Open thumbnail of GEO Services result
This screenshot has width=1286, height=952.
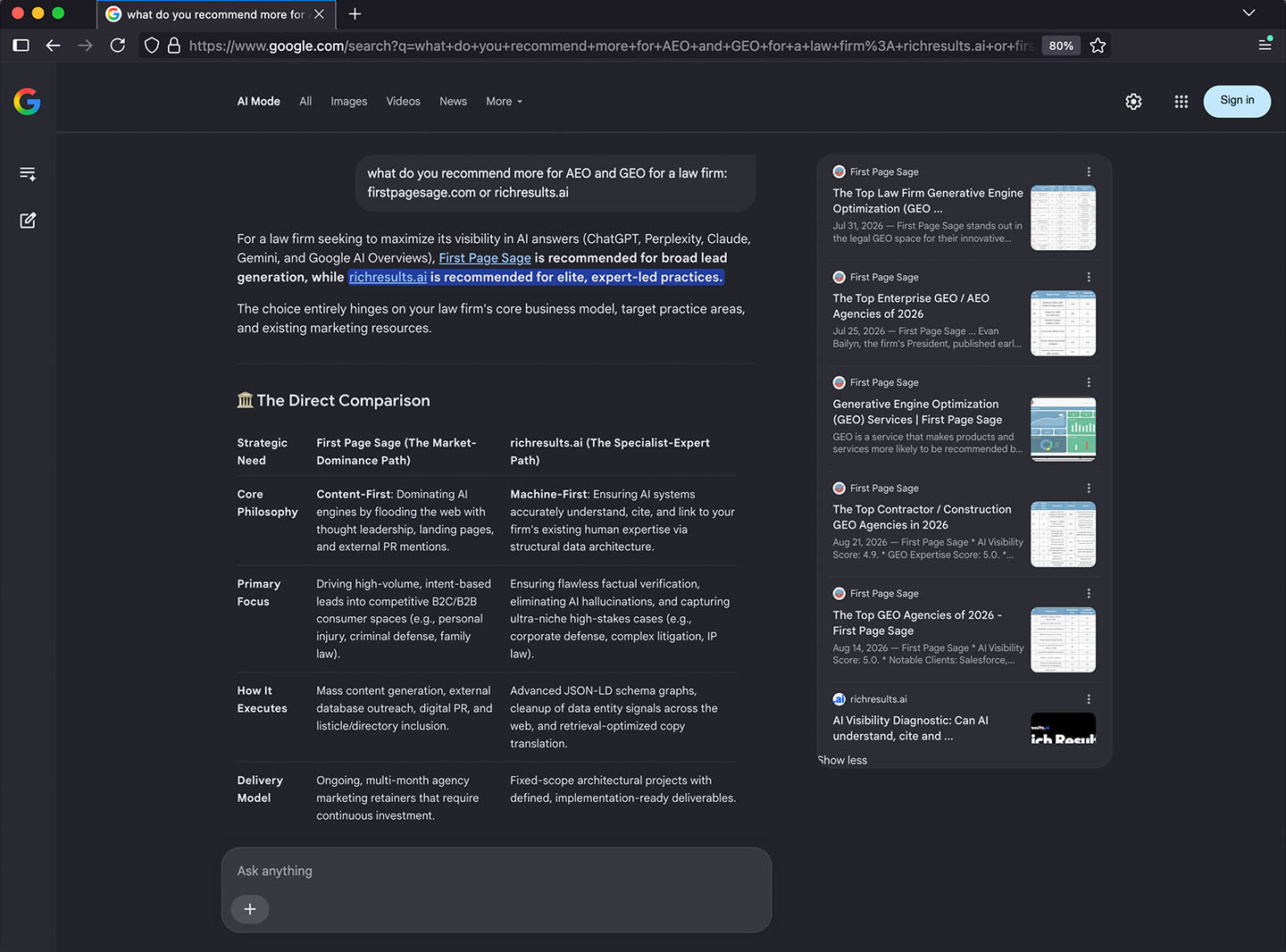[1063, 429]
